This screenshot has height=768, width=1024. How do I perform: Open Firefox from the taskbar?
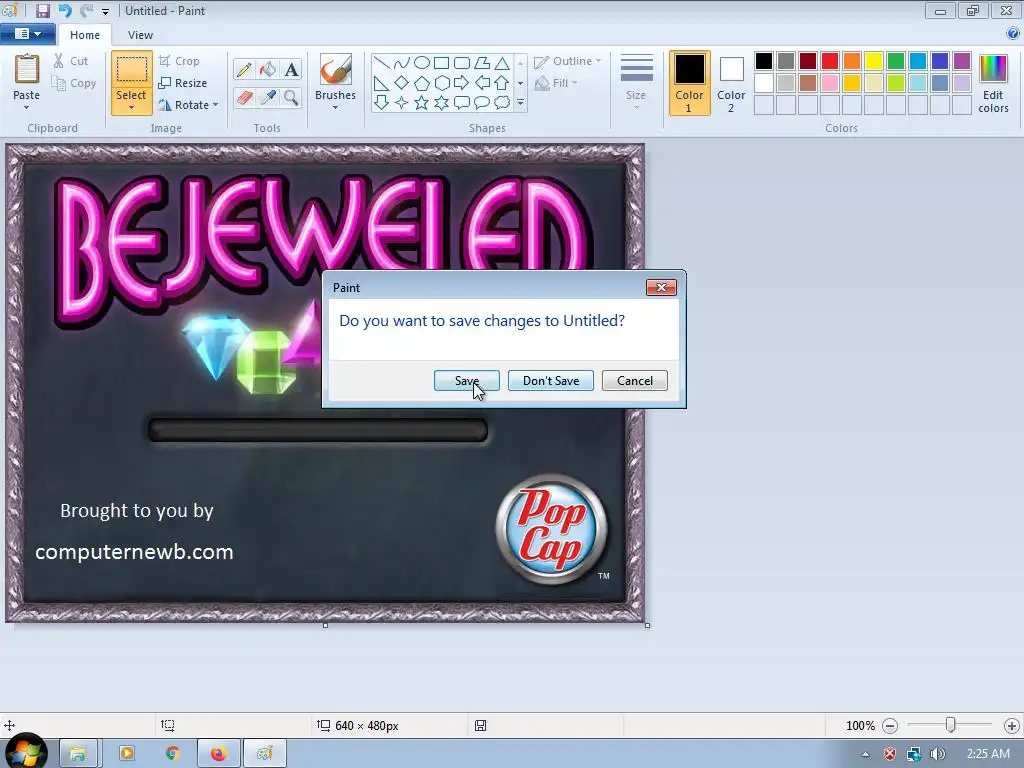pyautogui.click(x=219, y=754)
